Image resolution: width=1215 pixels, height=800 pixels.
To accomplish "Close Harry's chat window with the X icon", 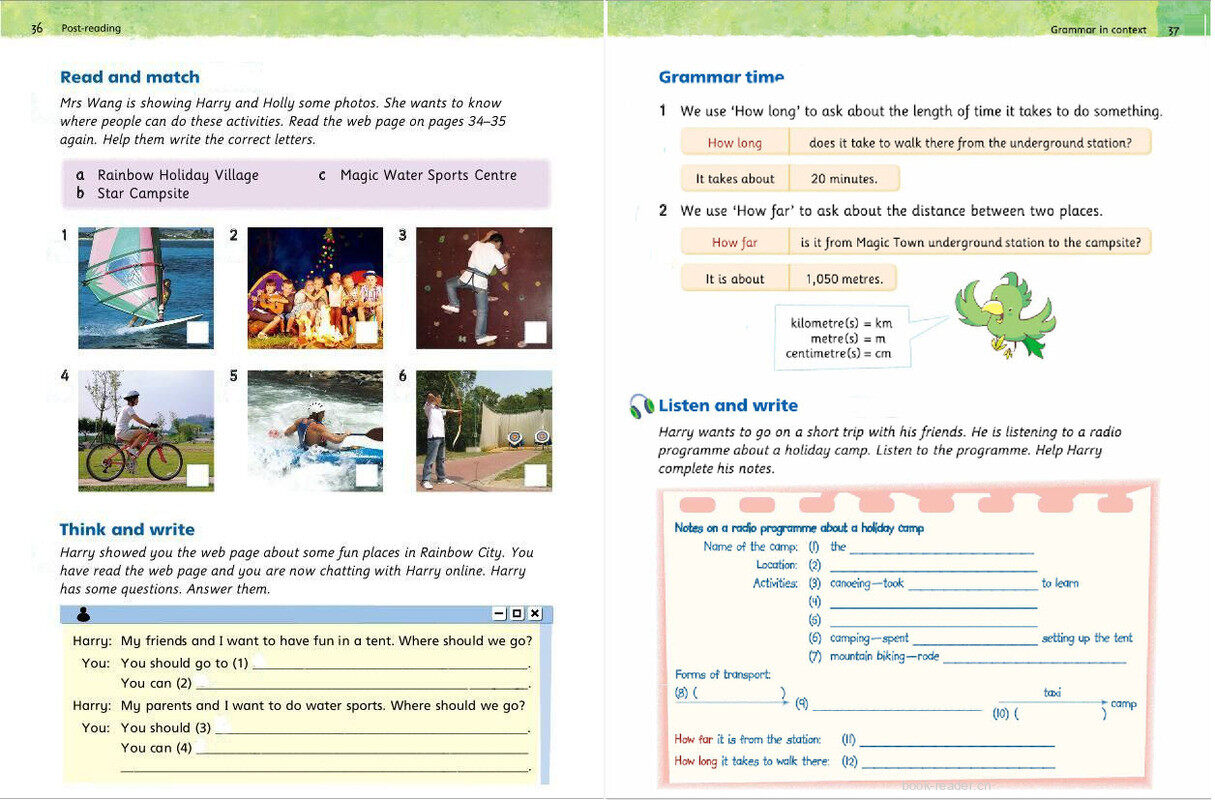I will pyautogui.click(x=535, y=613).
